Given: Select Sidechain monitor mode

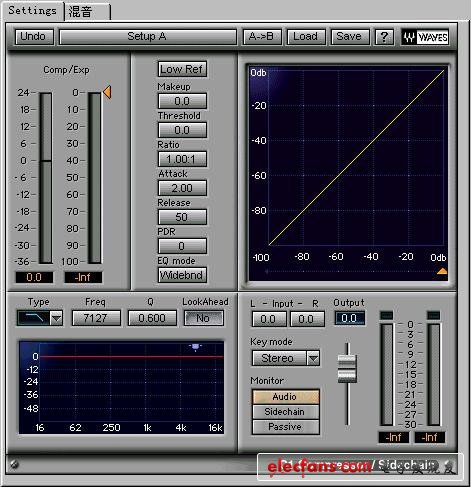Looking at the screenshot, I should coord(286,412).
